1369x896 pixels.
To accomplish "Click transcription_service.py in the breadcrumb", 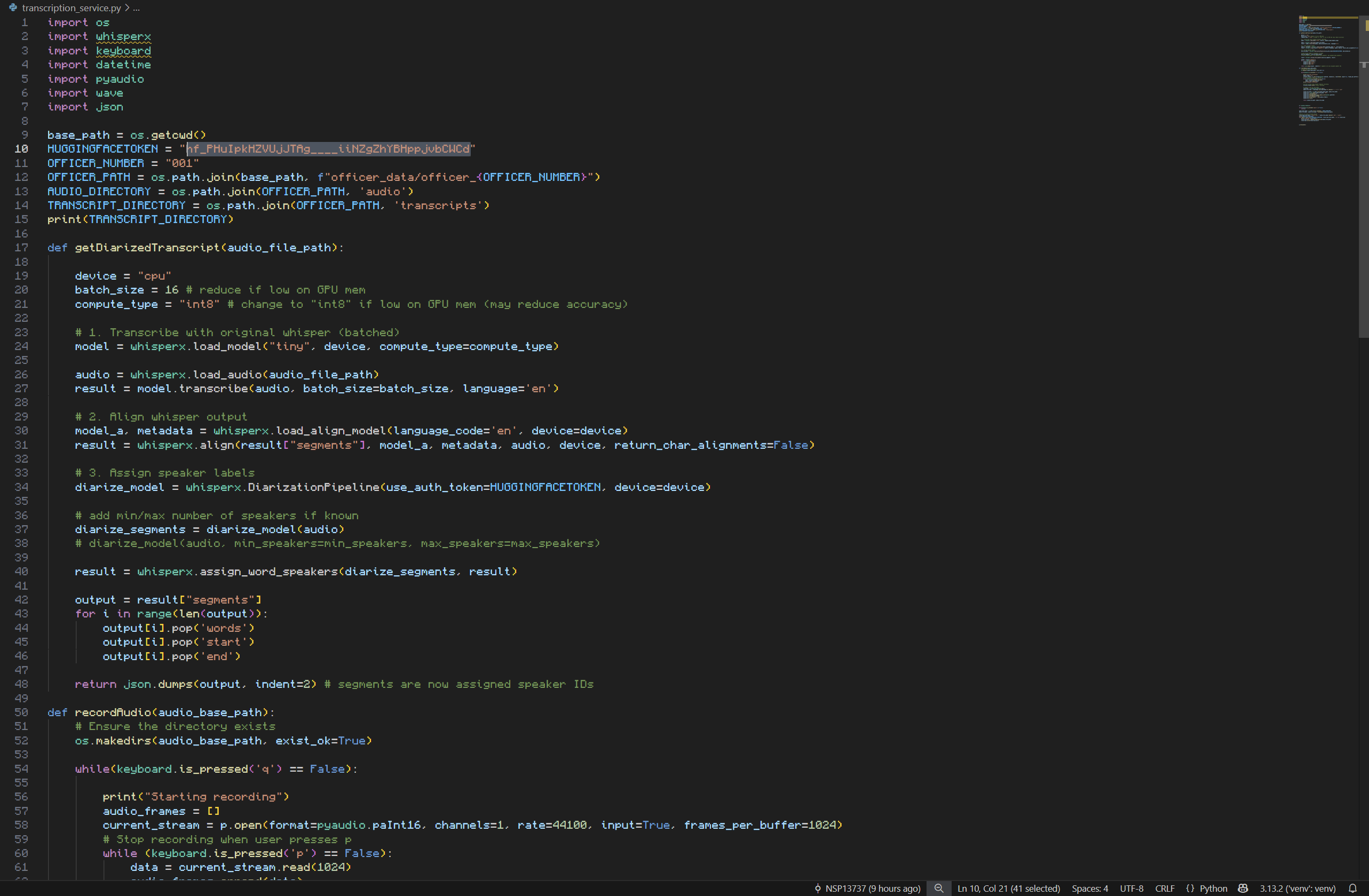I will coord(72,7).
